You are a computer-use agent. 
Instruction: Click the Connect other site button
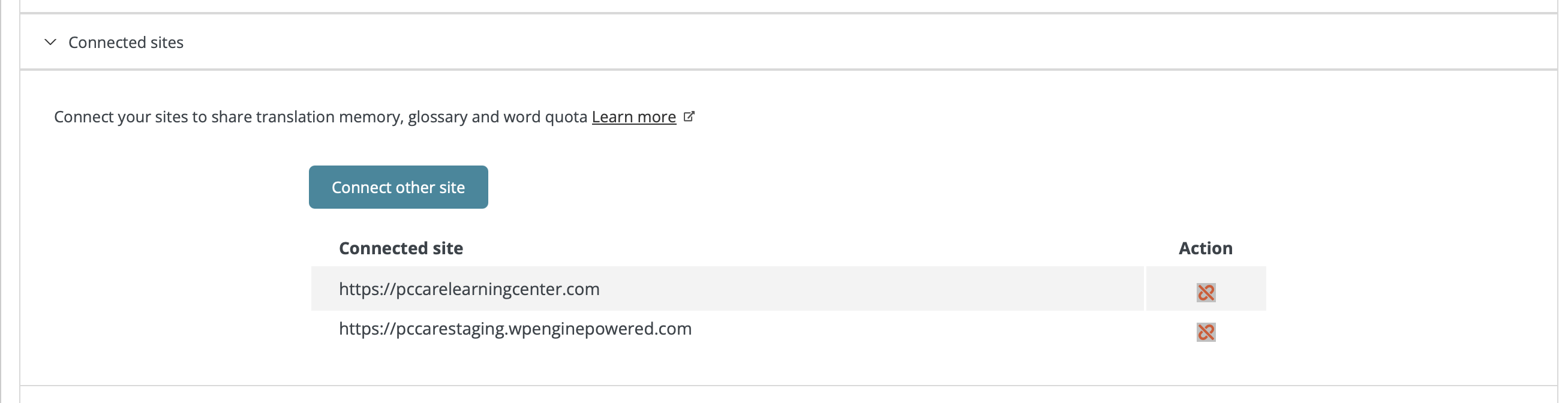[398, 187]
